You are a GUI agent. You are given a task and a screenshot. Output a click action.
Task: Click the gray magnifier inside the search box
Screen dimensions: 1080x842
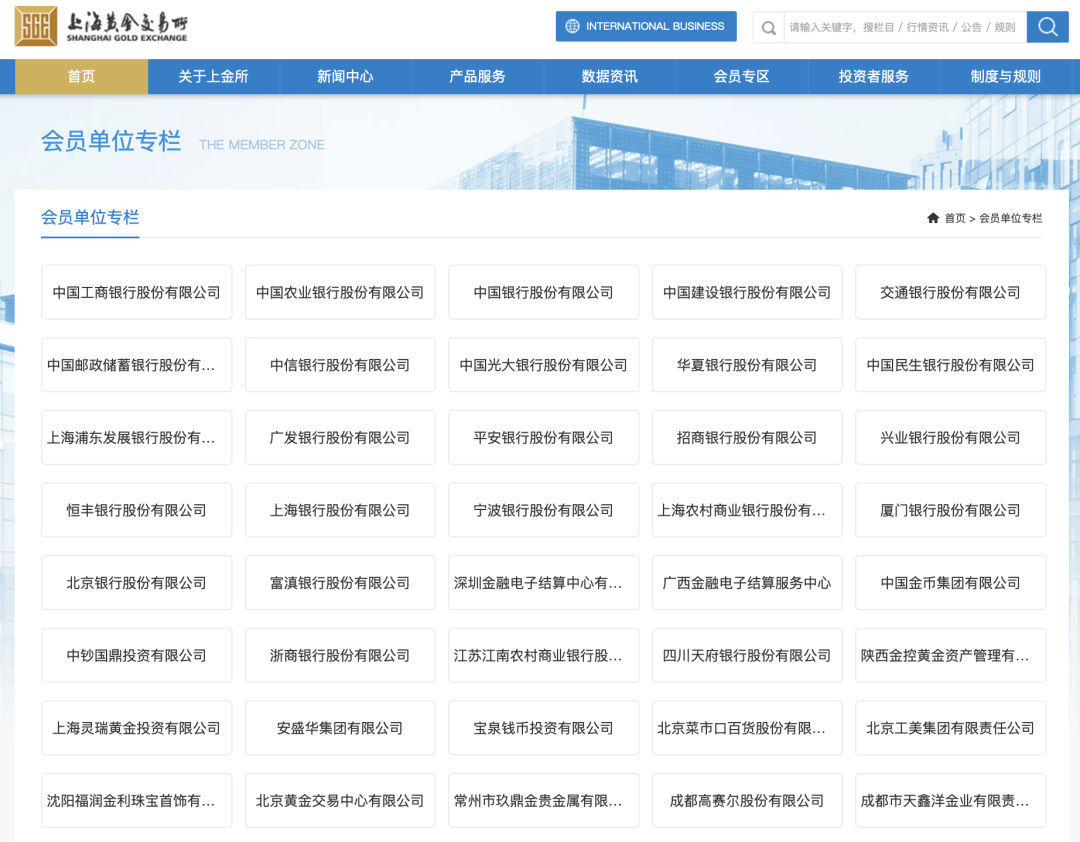coord(766,27)
